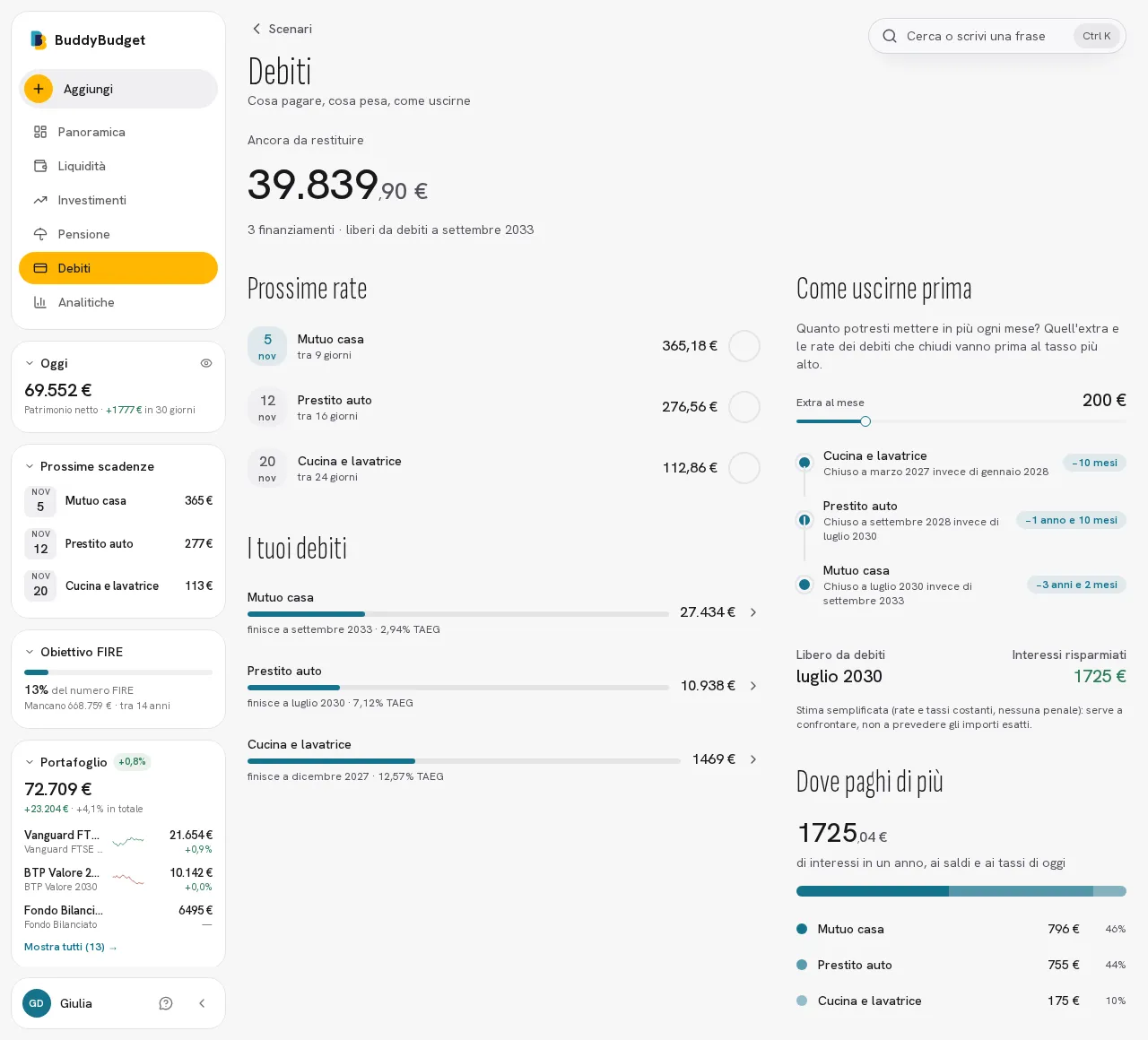Click Portafoglio +0,8% badge

132,762
